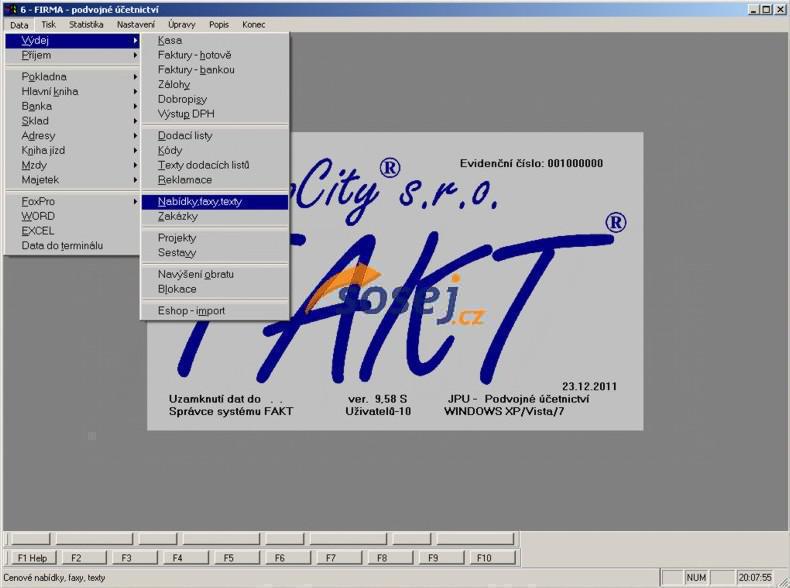790x588 pixels.
Task: Click the F6 function button
Action: click(x=287, y=558)
